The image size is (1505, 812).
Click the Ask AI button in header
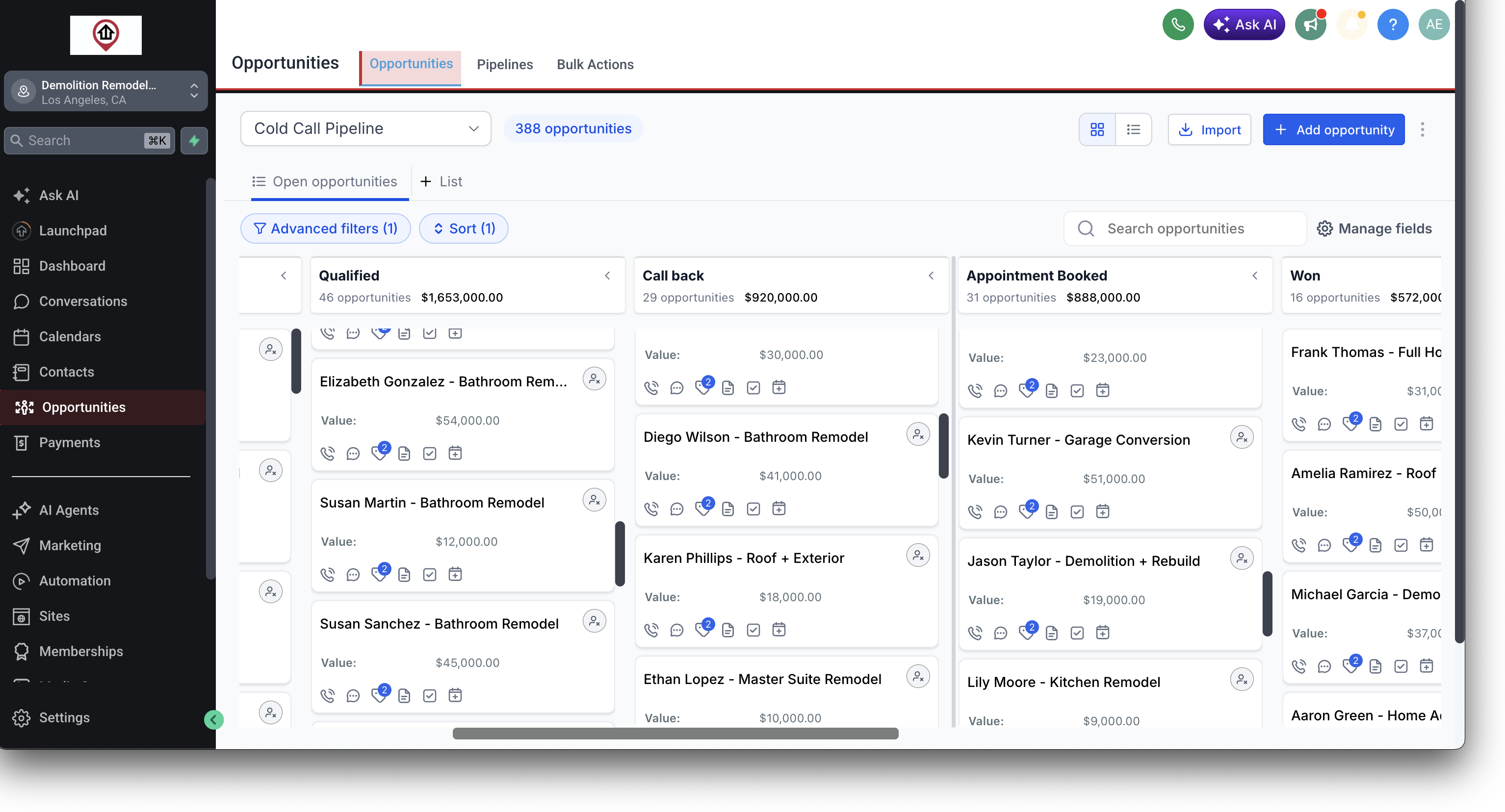click(x=1244, y=25)
